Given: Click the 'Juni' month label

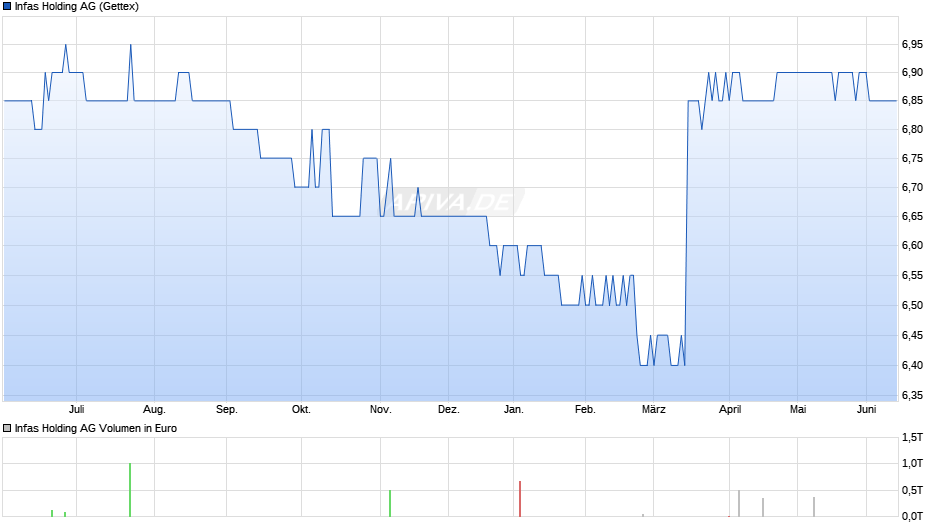Looking at the screenshot, I should 867,410.
